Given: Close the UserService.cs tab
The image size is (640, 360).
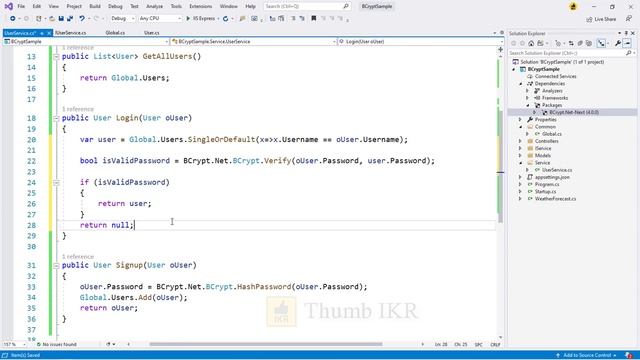Looking at the screenshot, I should click(49, 33).
